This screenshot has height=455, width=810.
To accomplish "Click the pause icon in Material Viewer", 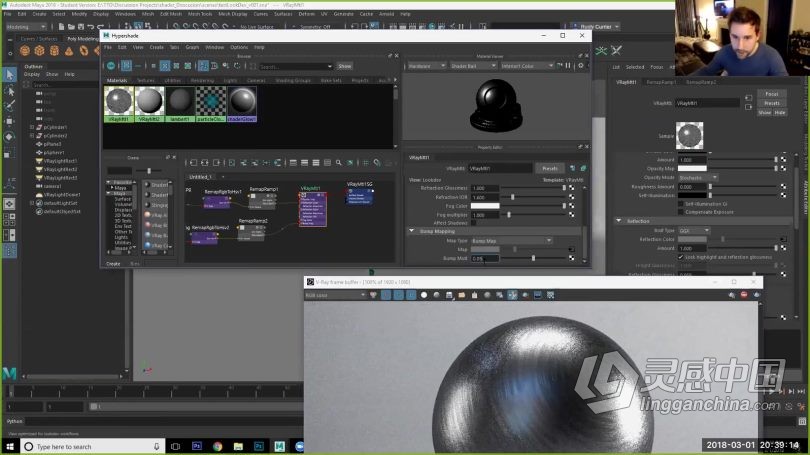I will [x=568, y=66].
